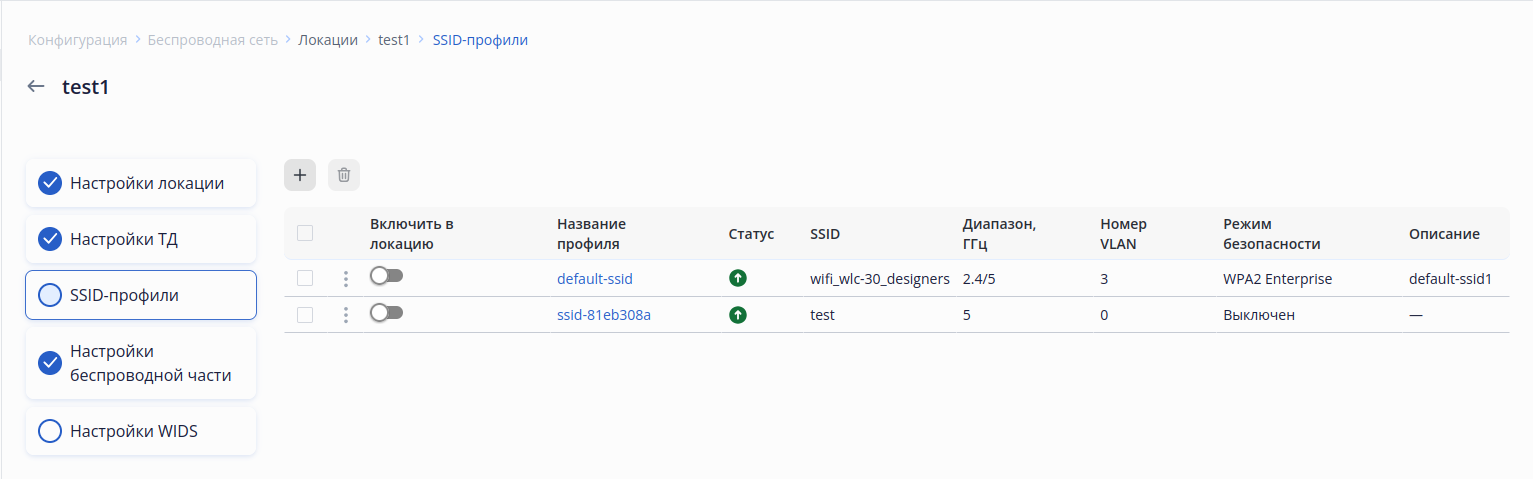Click checkmark icon of Настройки локации step
1533x479 pixels.
click(x=50, y=183)
